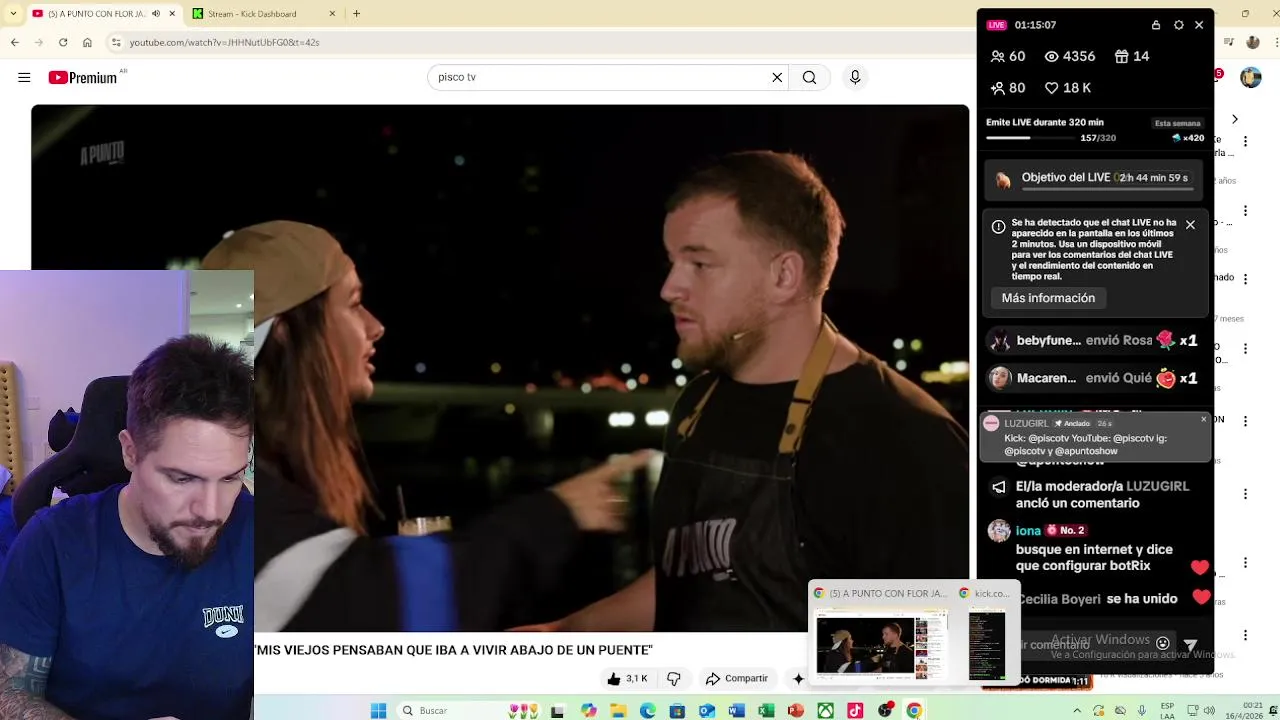Switch the ESP LAA input language
1280x720 pixels.
[x=1168, y=710]
